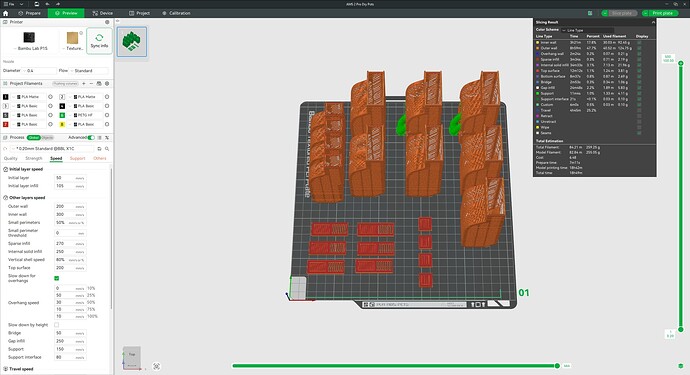Open the nozzle Diameter dropdown
Screen dimensions: 690x375
41,70
